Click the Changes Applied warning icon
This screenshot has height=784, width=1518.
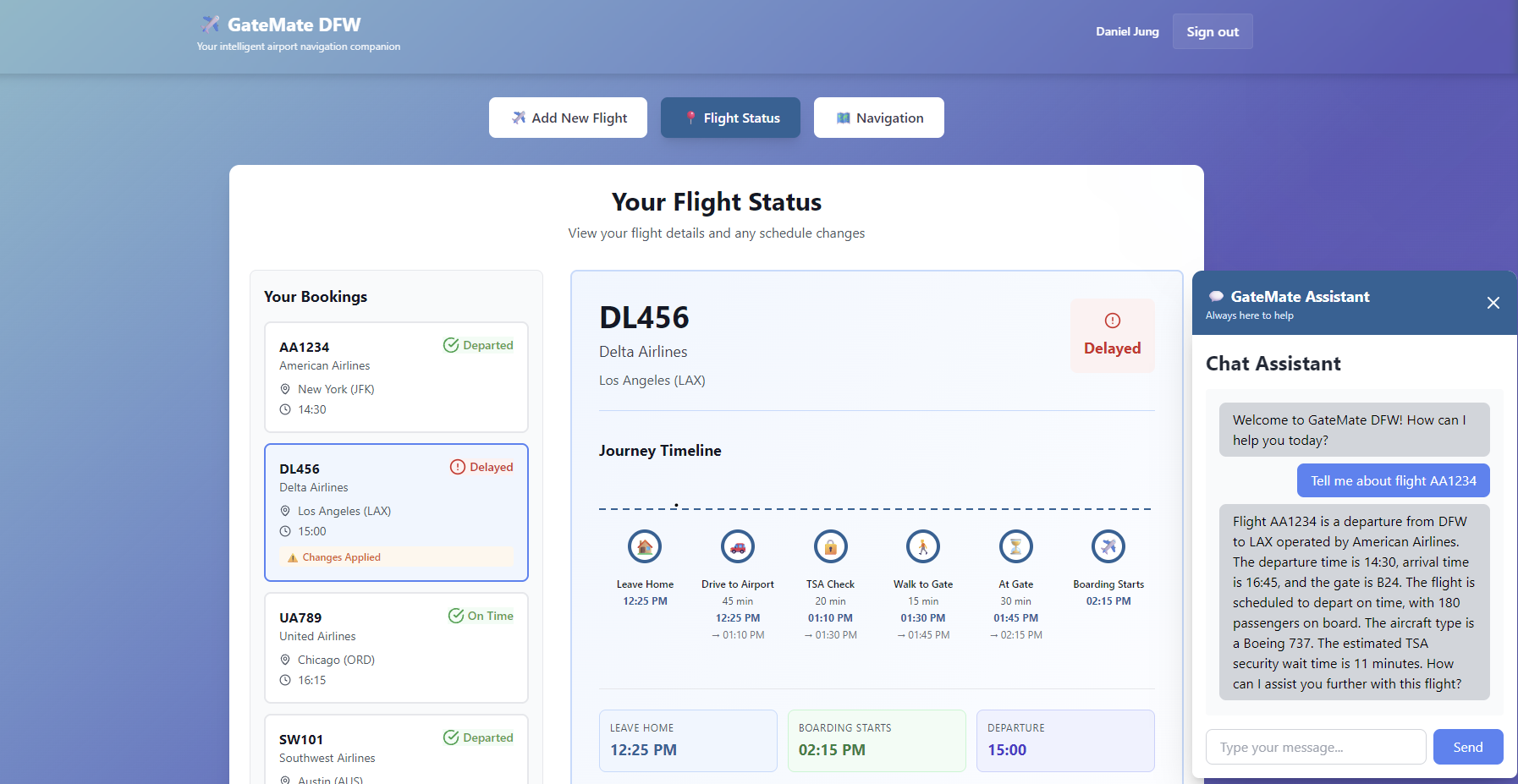(x=293, y=557)
